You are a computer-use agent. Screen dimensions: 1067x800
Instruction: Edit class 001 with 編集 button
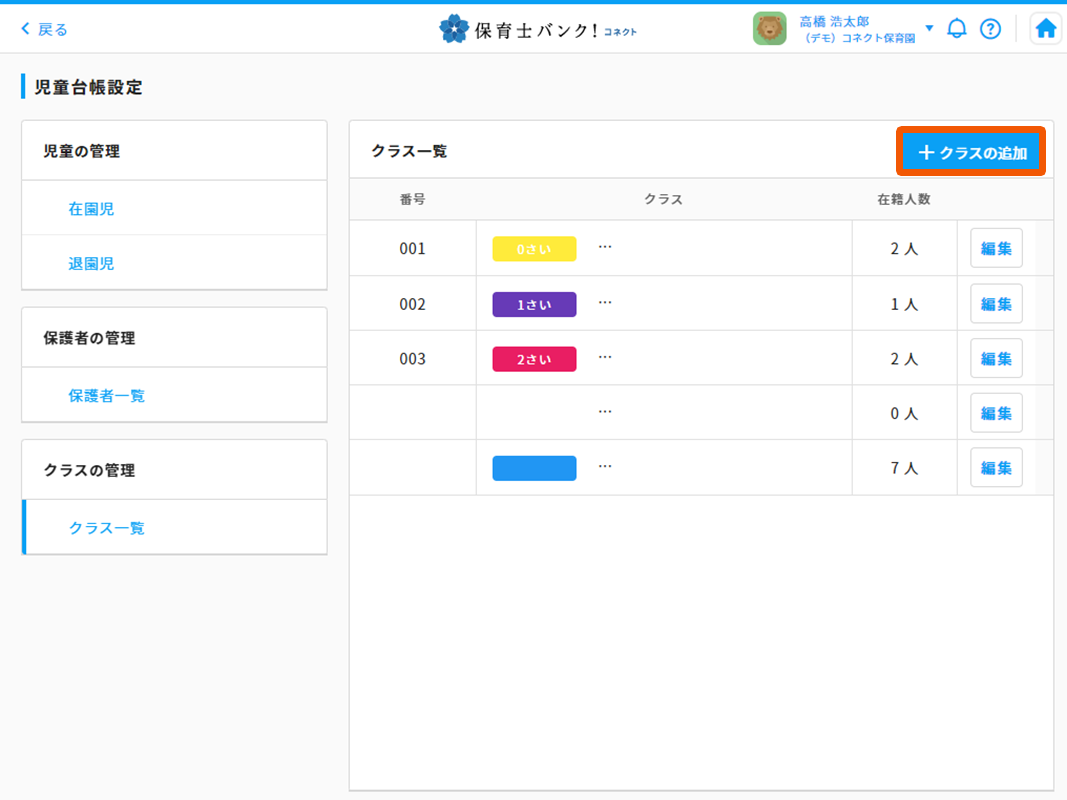pos(996,249)
